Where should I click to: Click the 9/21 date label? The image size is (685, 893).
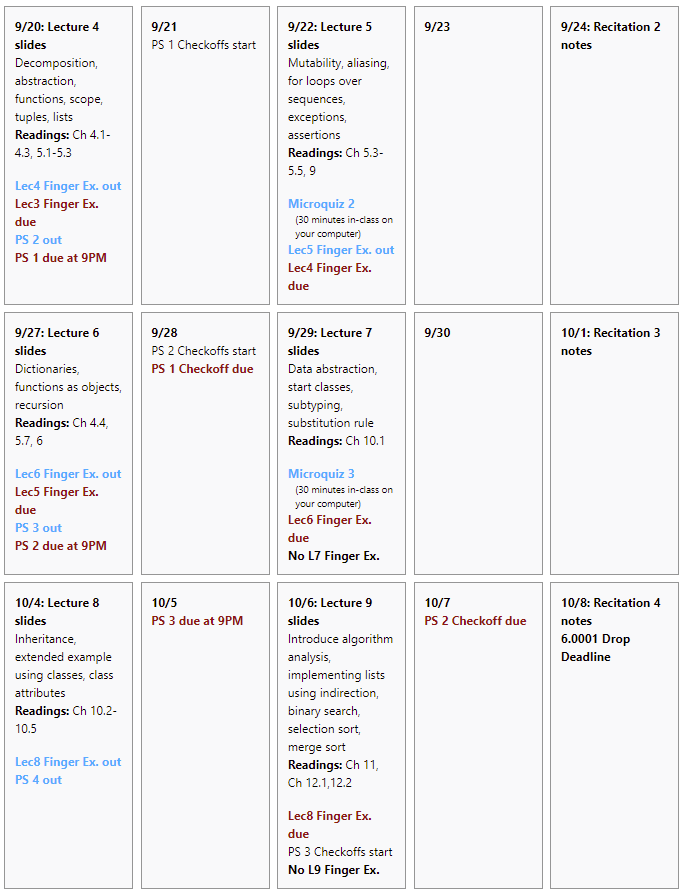tap(164, 27)
